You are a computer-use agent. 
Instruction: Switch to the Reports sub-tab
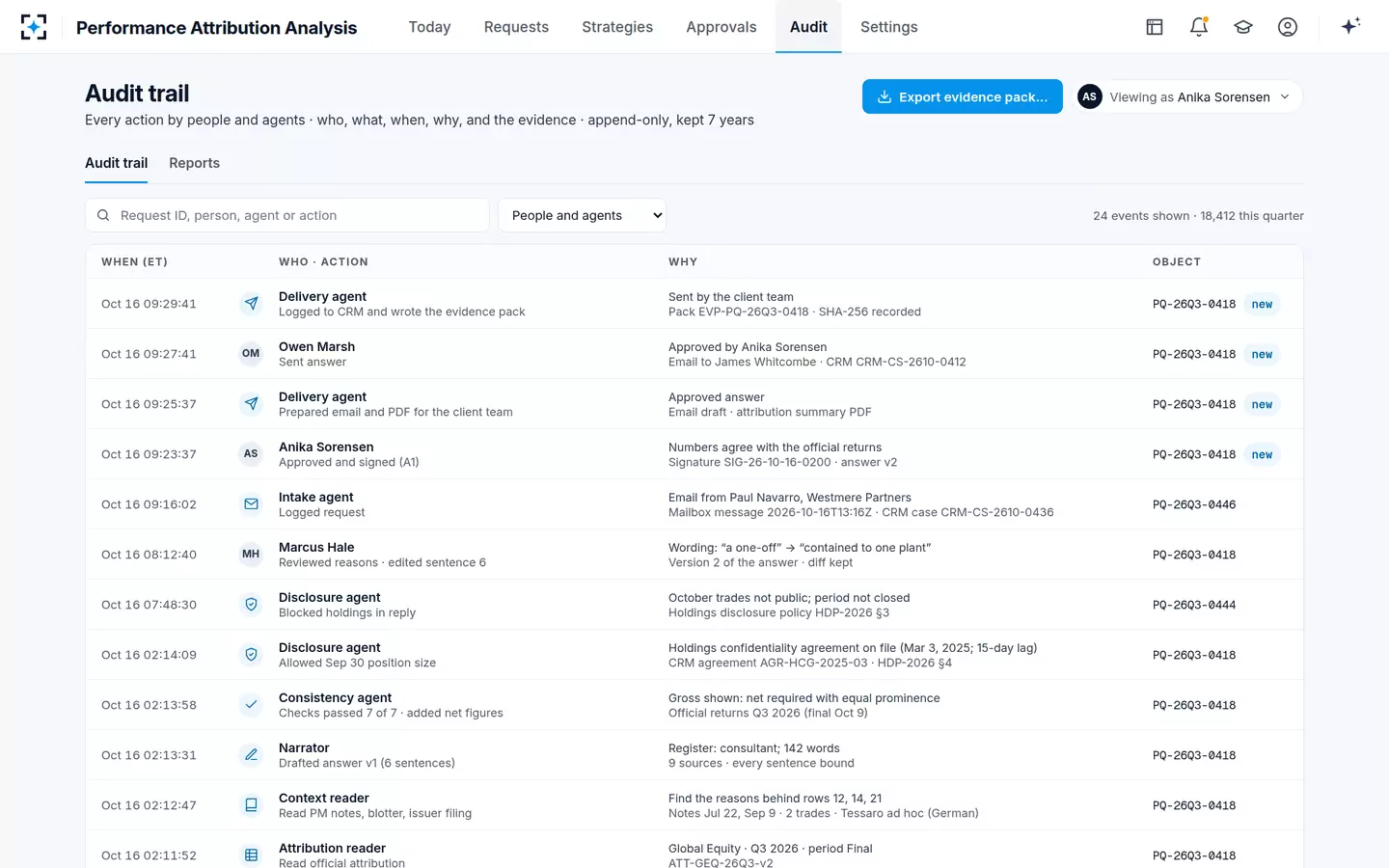coord(194,163)
